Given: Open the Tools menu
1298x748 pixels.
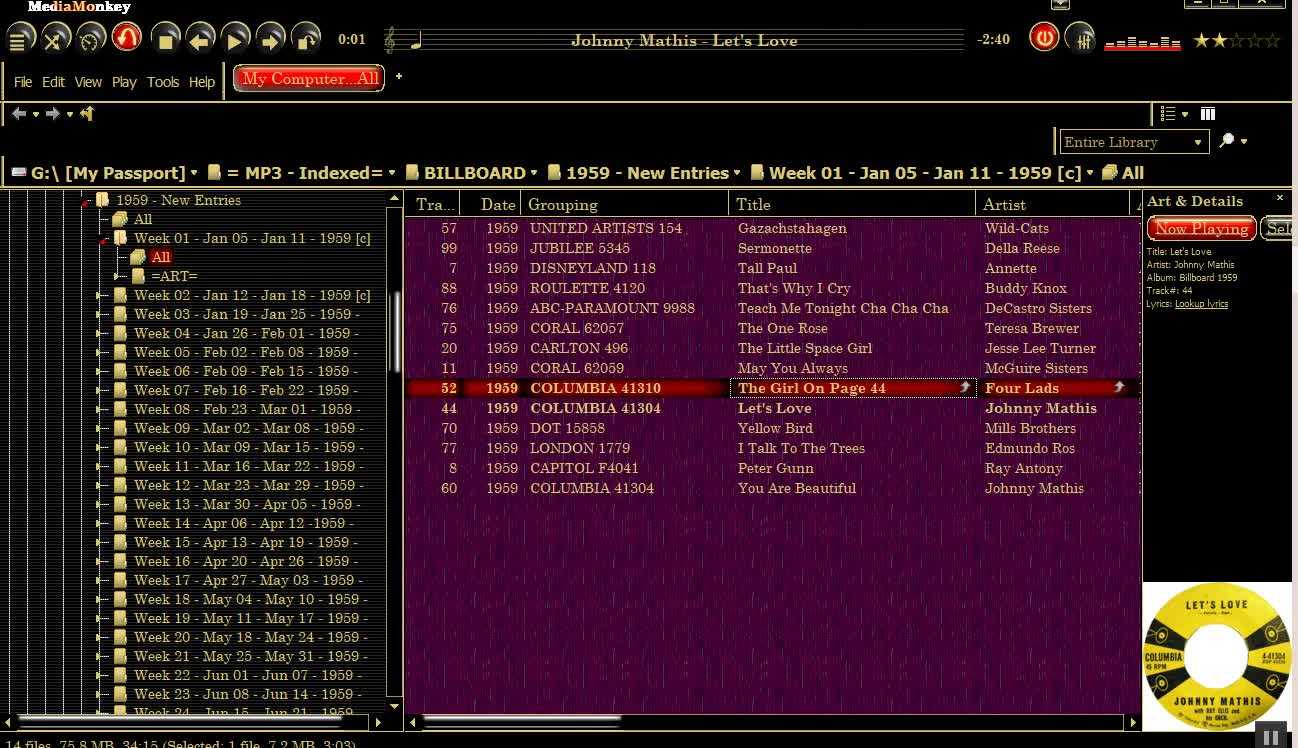Looking at the screenshot, I should pos(163,82).
